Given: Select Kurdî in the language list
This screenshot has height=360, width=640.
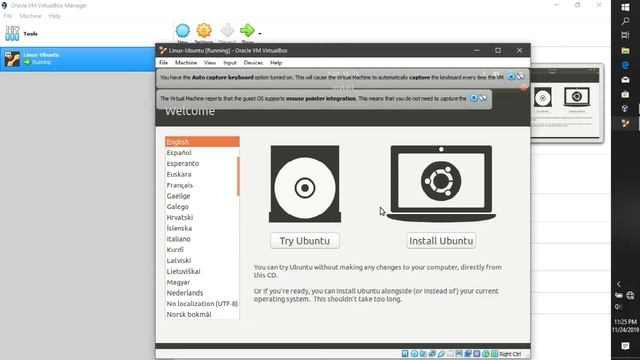Looking at the screenshot, I should pyautogui.click(x=201, y=250).
